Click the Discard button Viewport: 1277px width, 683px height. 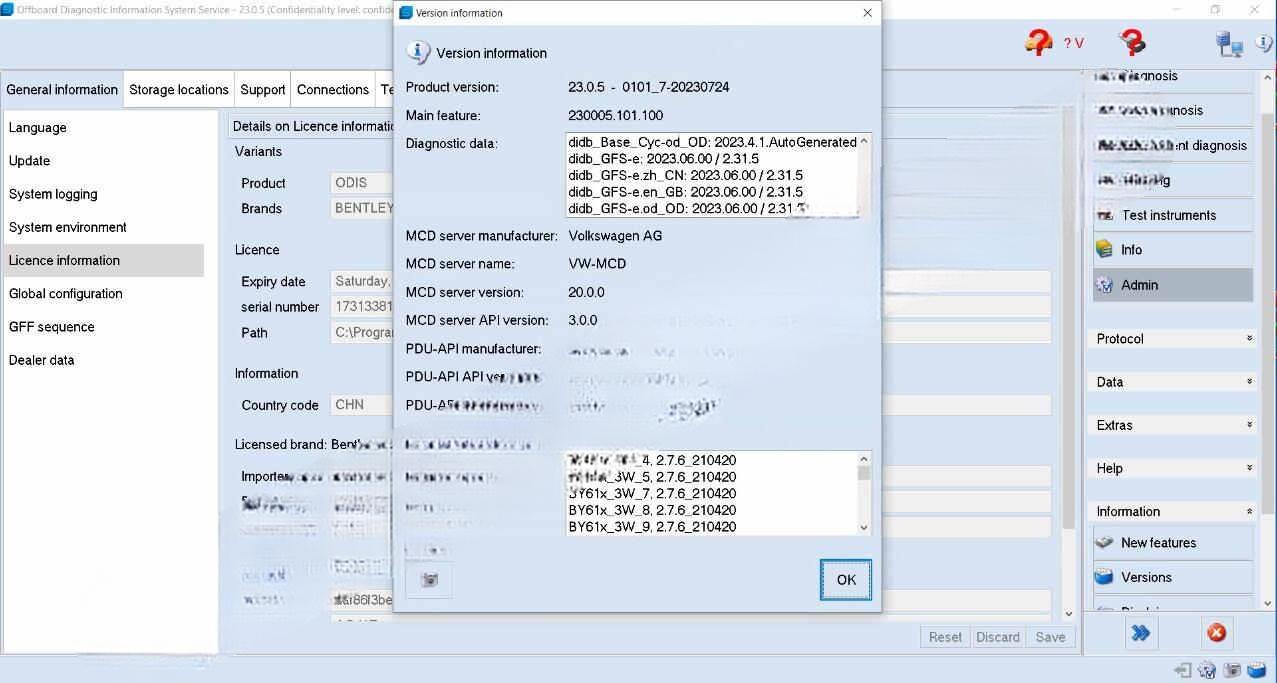998,637
